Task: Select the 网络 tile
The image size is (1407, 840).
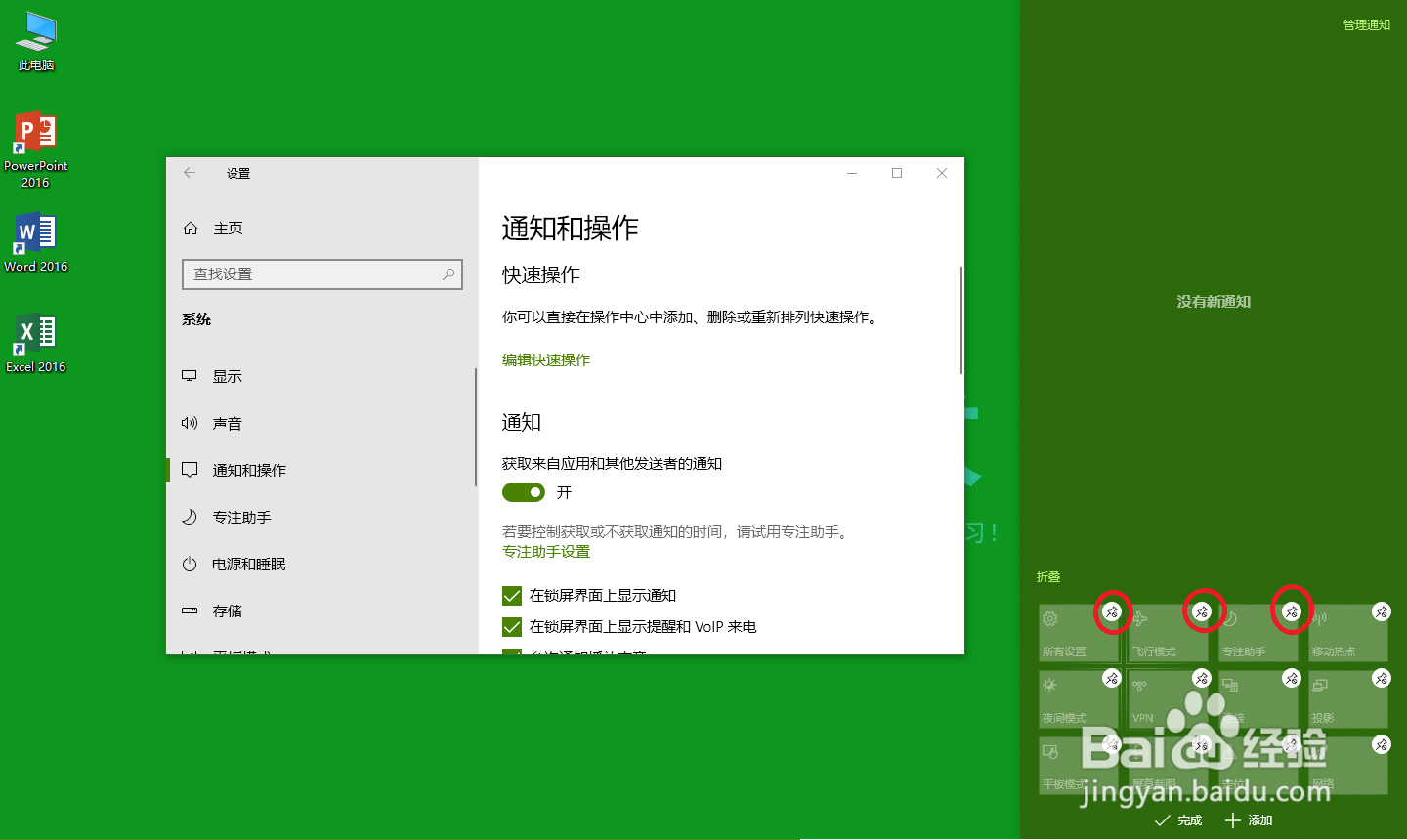Action: [x=1347, y=766]
